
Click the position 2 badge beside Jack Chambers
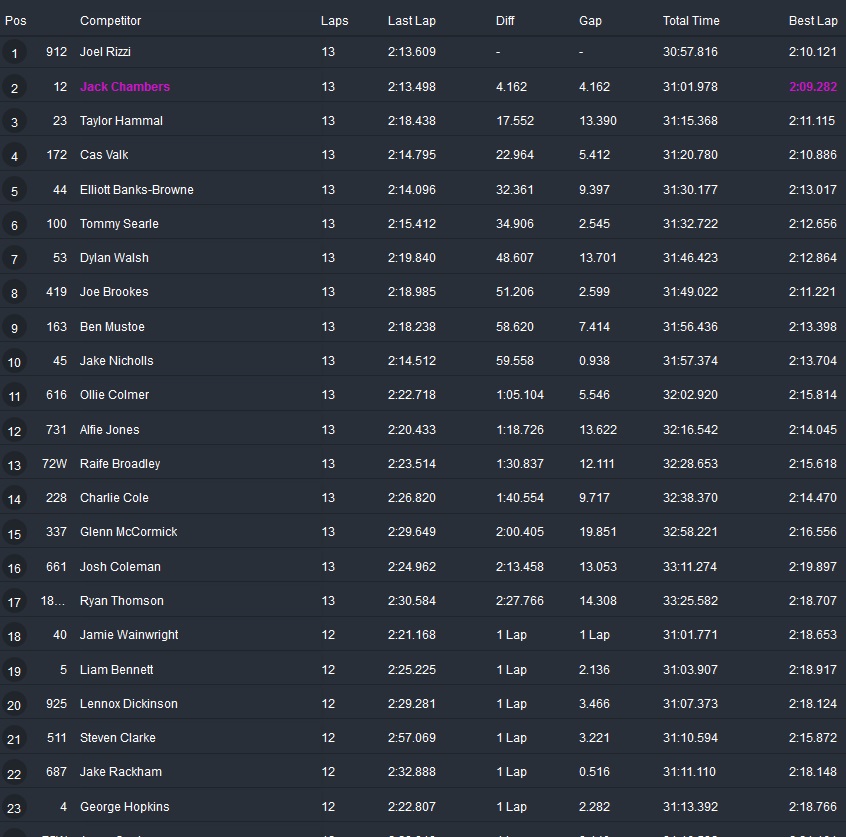click(x=14, y=88)
